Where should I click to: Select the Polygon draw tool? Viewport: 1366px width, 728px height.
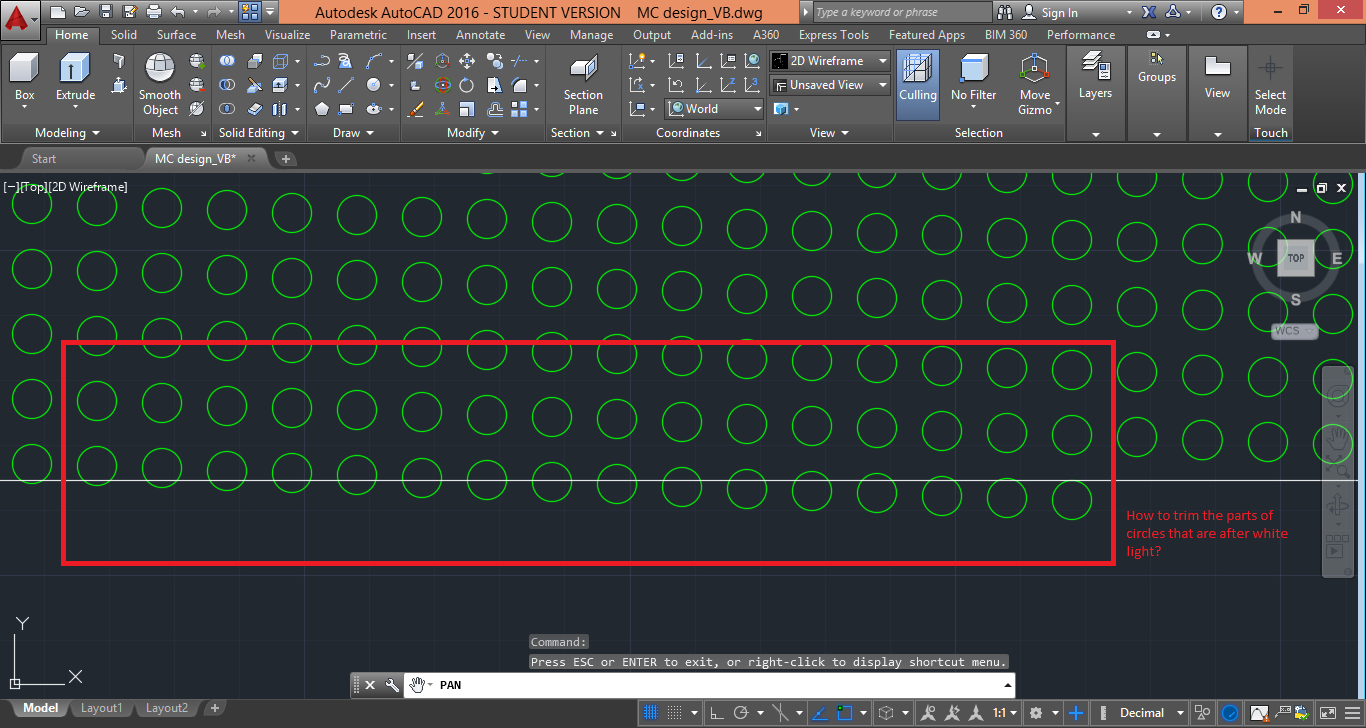[x=322, y=109]
